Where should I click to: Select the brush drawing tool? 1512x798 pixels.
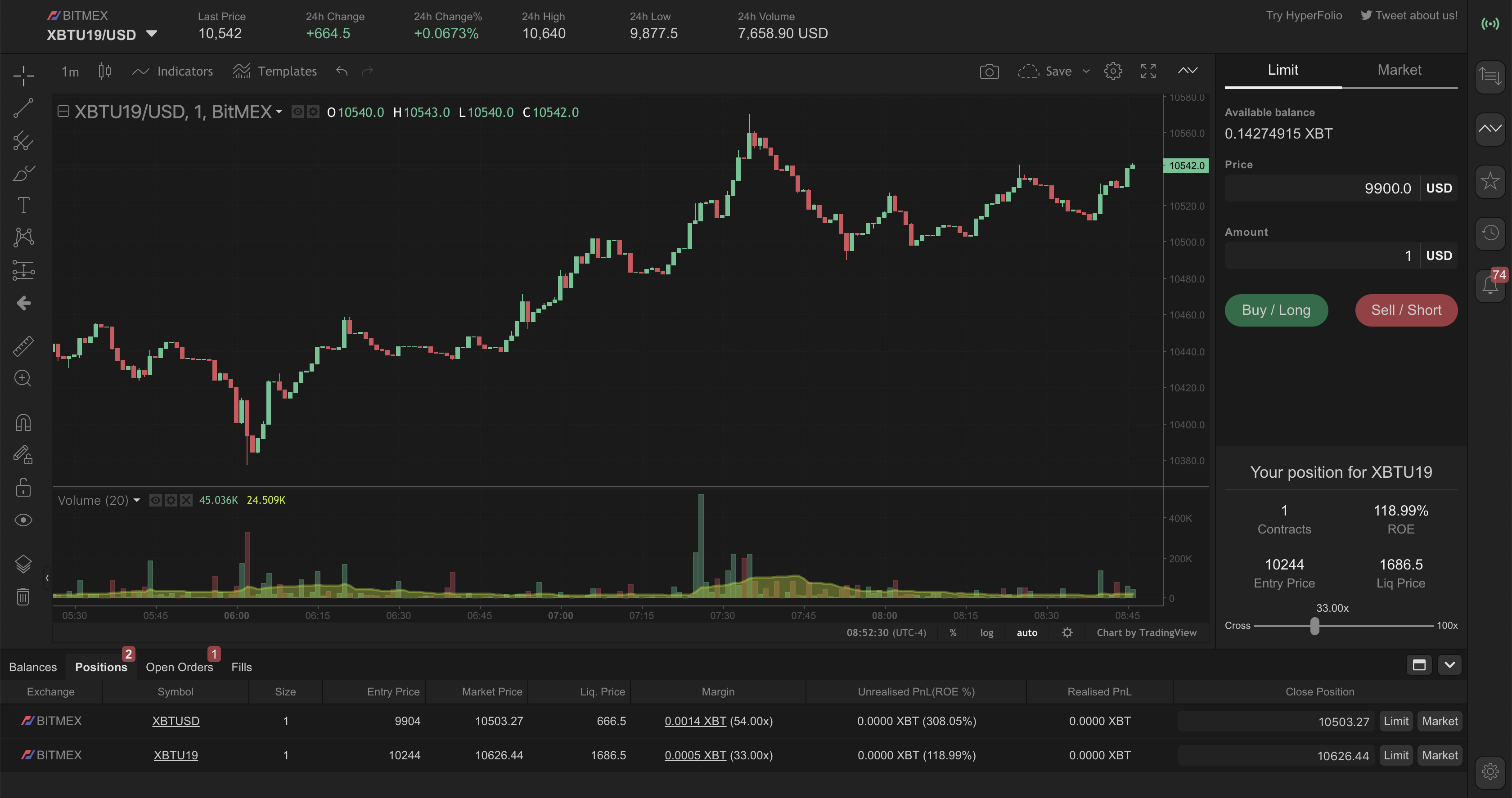click(x=23, y=173)
